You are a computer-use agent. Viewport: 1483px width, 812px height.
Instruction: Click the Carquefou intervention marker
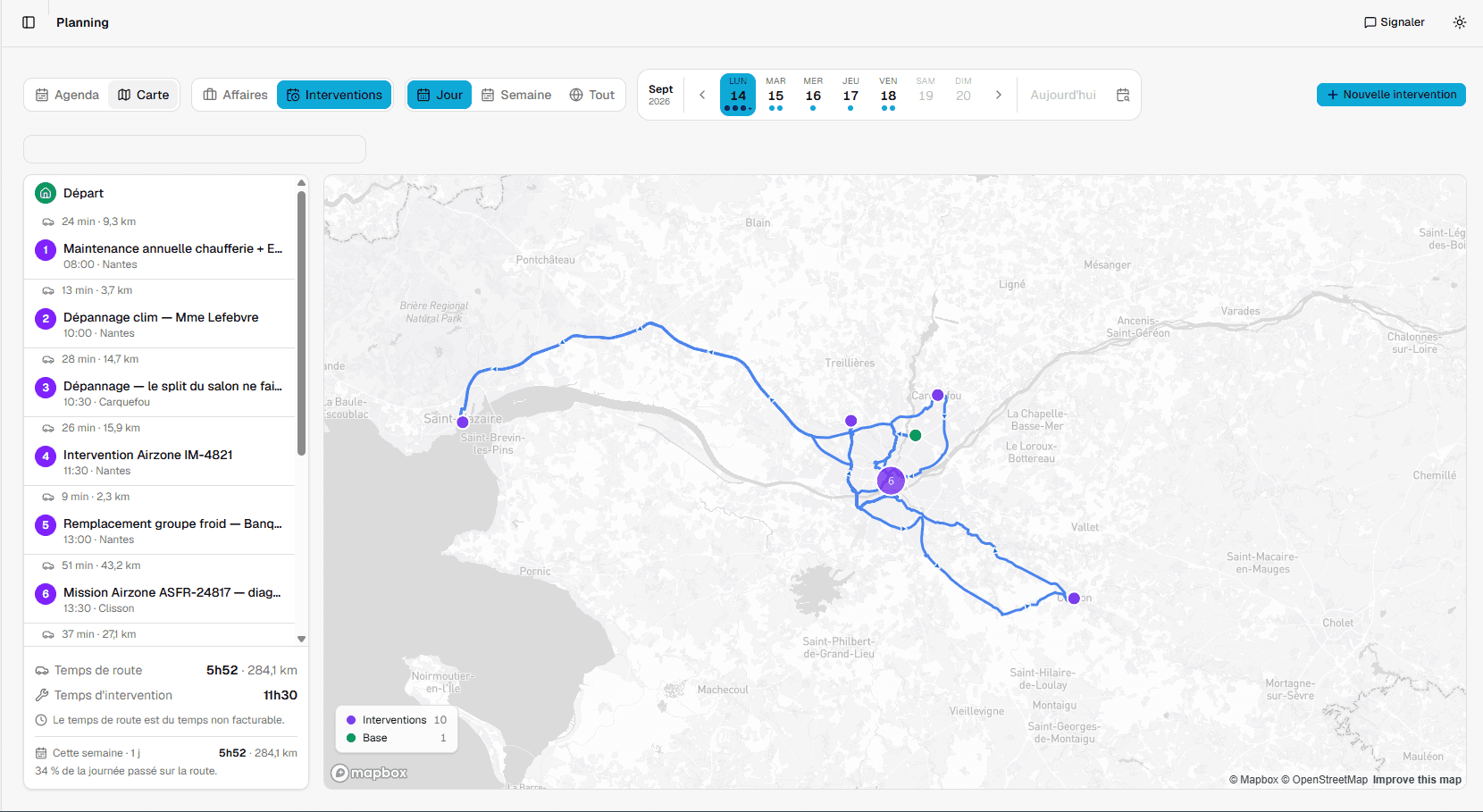tap(937, 395)
